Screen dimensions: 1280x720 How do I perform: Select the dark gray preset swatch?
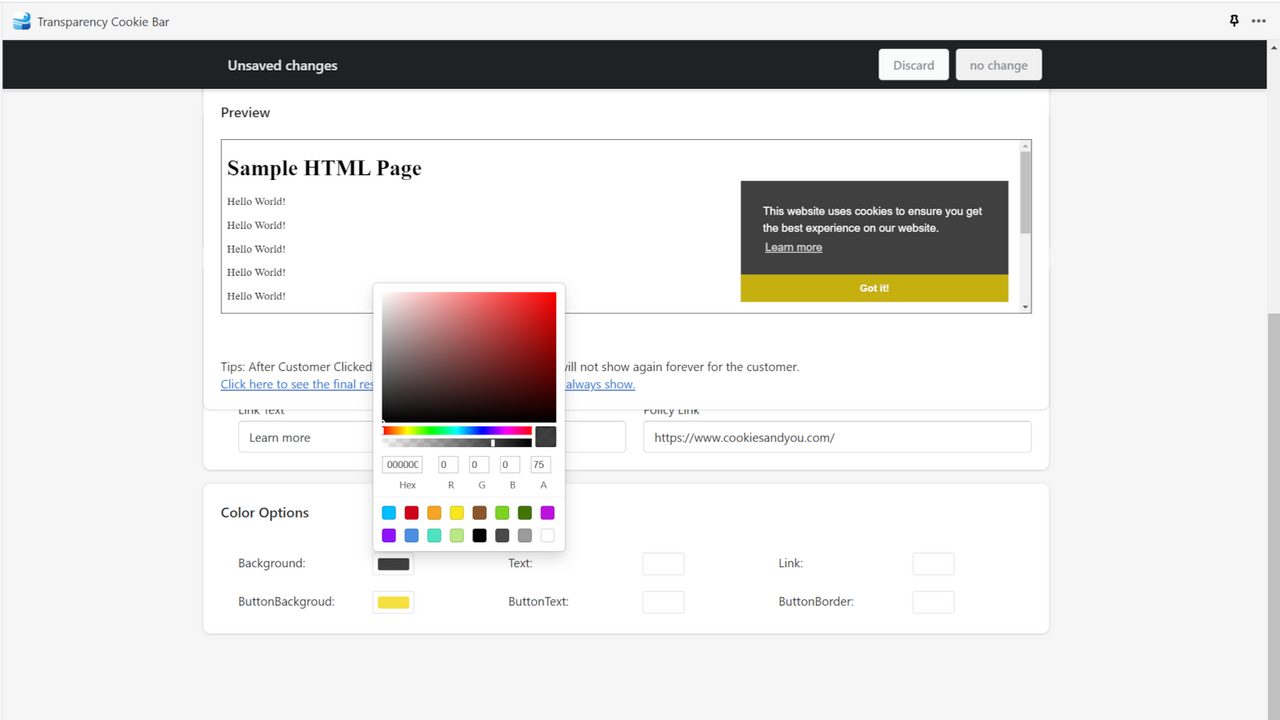502,536
